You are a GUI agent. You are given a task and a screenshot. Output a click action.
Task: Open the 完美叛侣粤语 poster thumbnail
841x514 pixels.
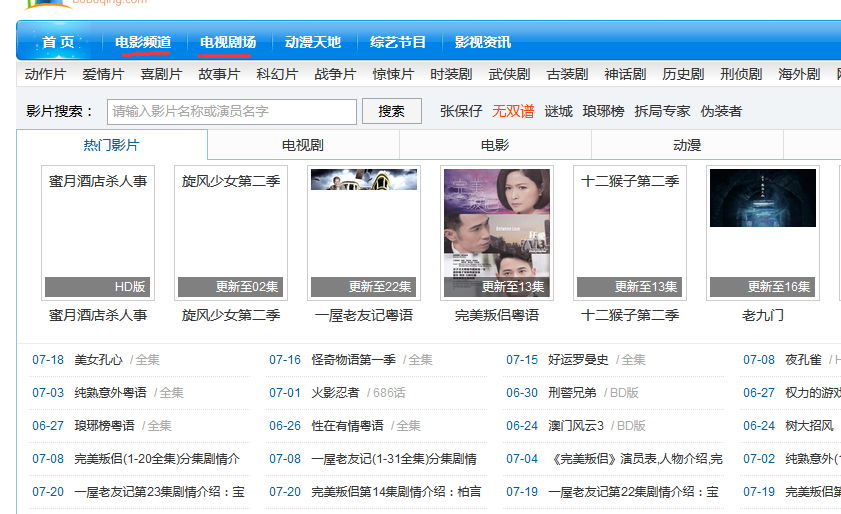point(497,233)
